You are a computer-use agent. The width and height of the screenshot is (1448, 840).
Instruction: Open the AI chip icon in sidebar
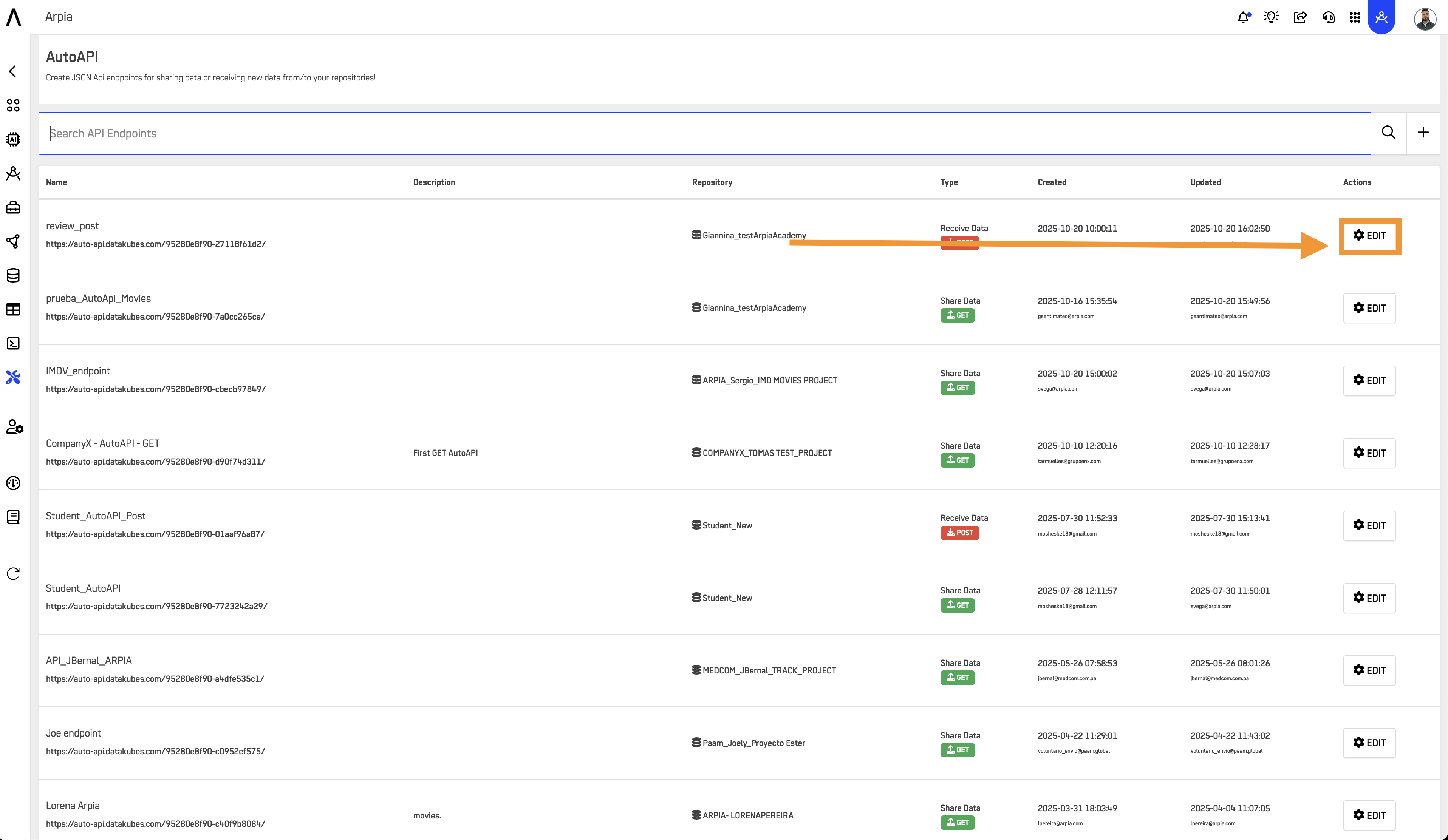tap(13, 139)
